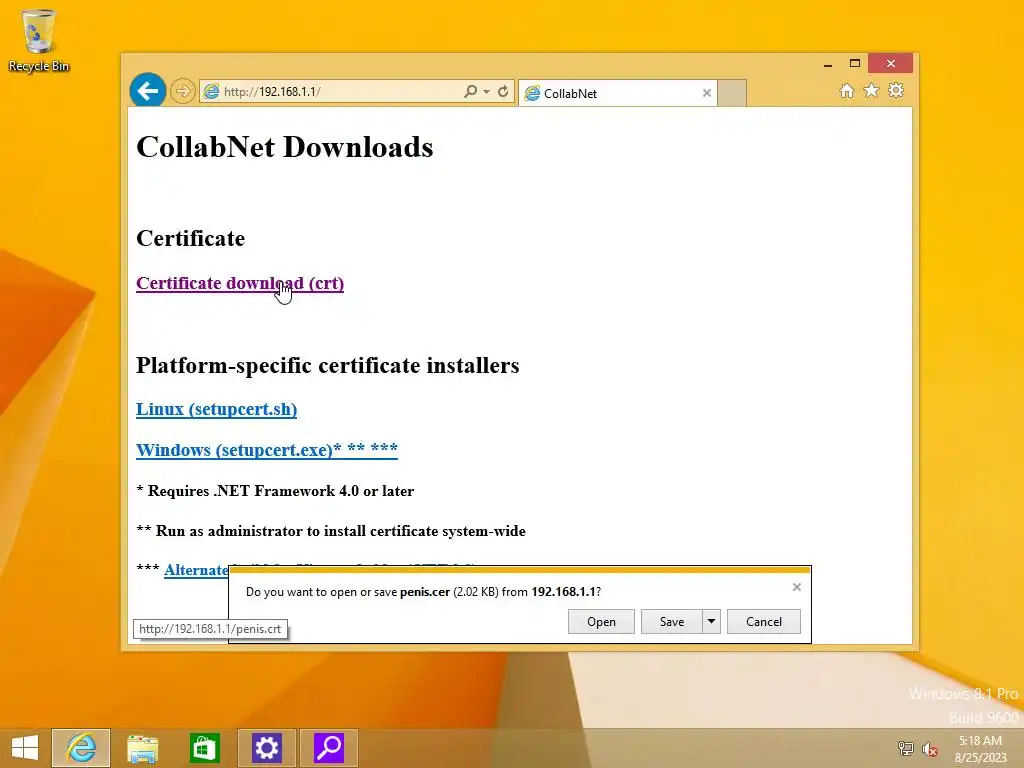This screenshot has width=1024, height=768.
Task: Open the Windows Start button
Action: [25, 748]
